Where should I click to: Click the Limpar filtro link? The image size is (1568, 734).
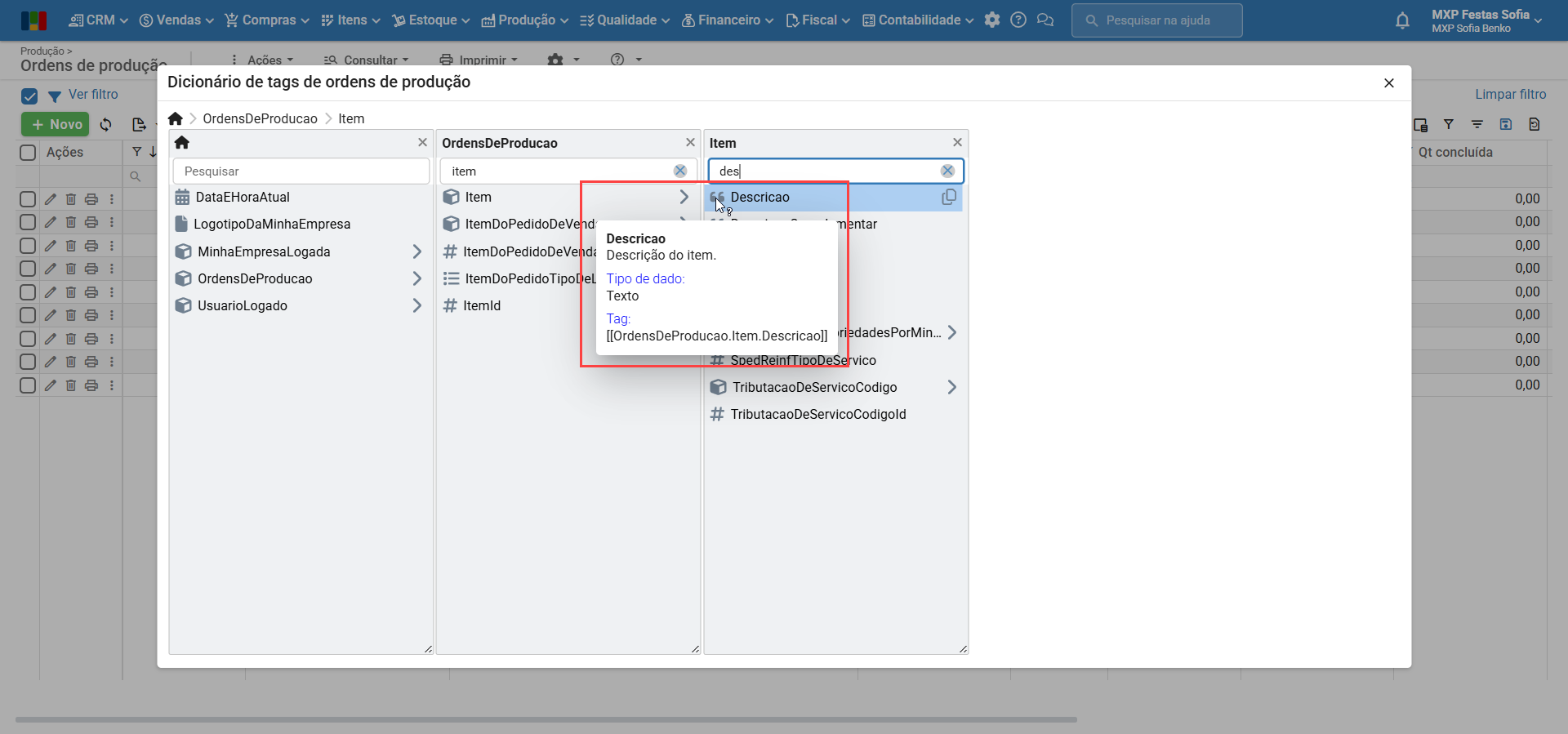point(1510,95)
